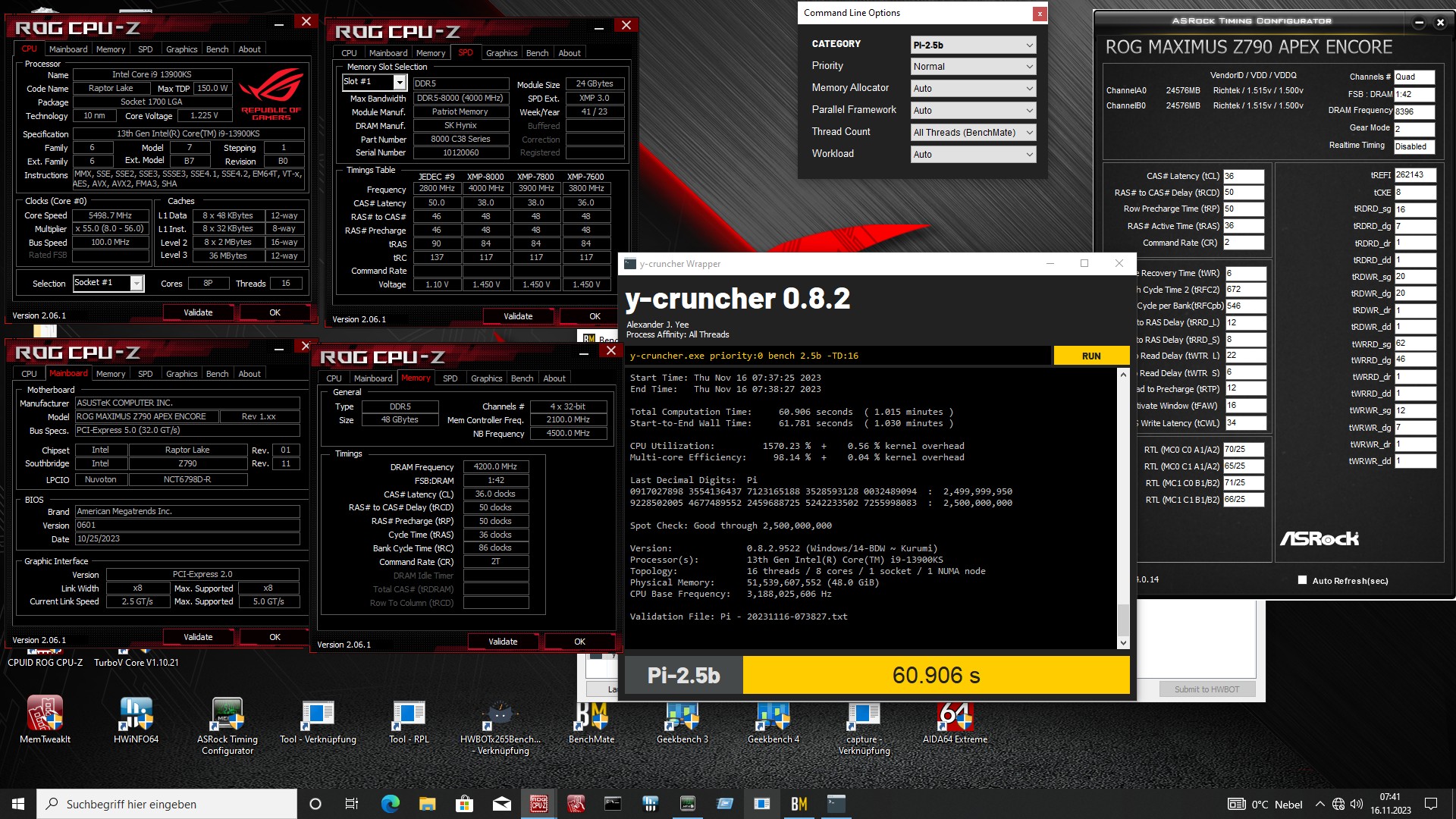The height and width of the screenshot is (819, 1456).
Task: Click OK in Mainboard CPU-Z window
Action: (x=275, y=637)
